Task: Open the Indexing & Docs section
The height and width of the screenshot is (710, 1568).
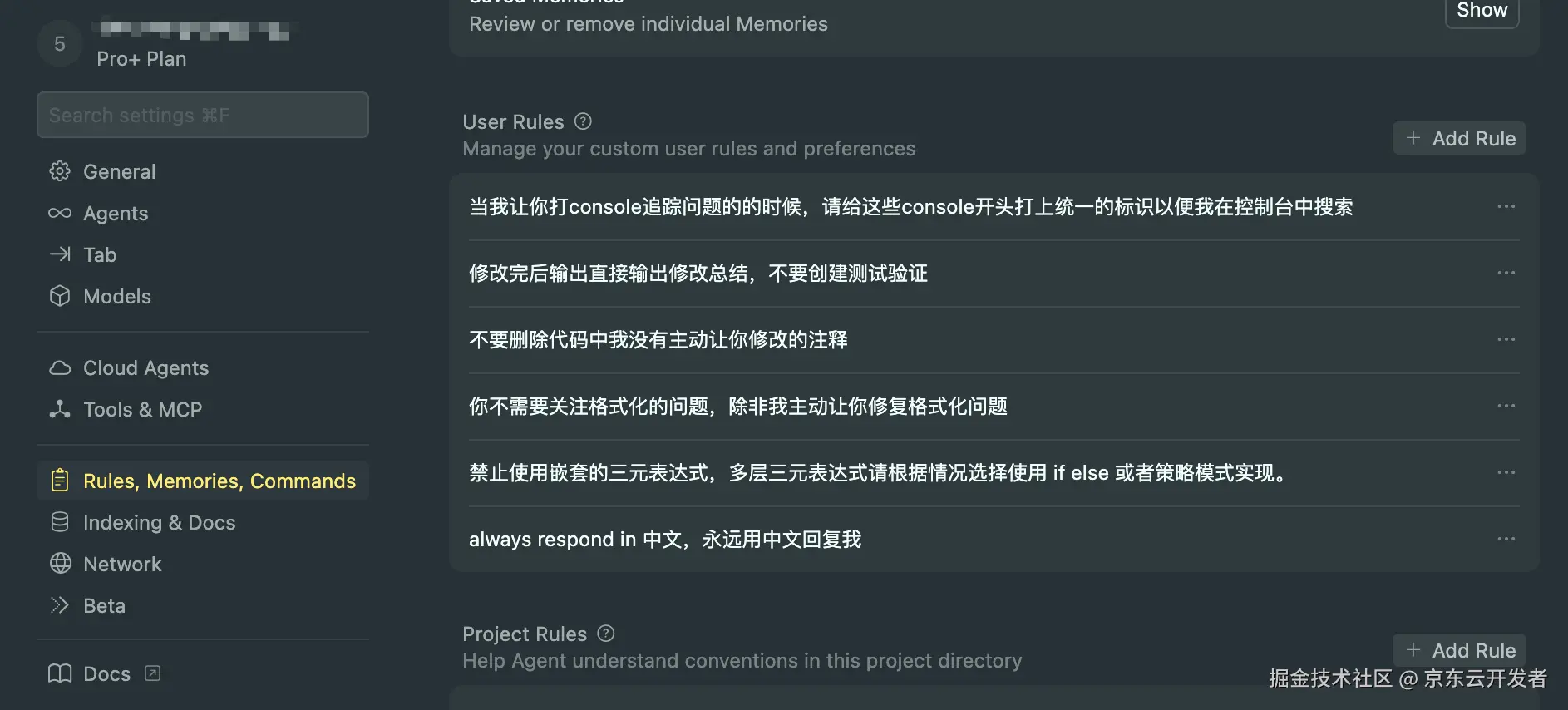Action: tap(159, 522)
